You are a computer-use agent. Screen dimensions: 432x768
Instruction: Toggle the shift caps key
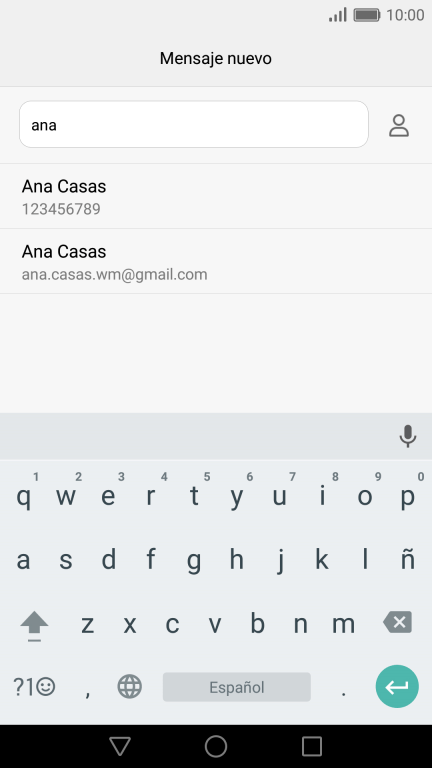(x=34, y=625)
